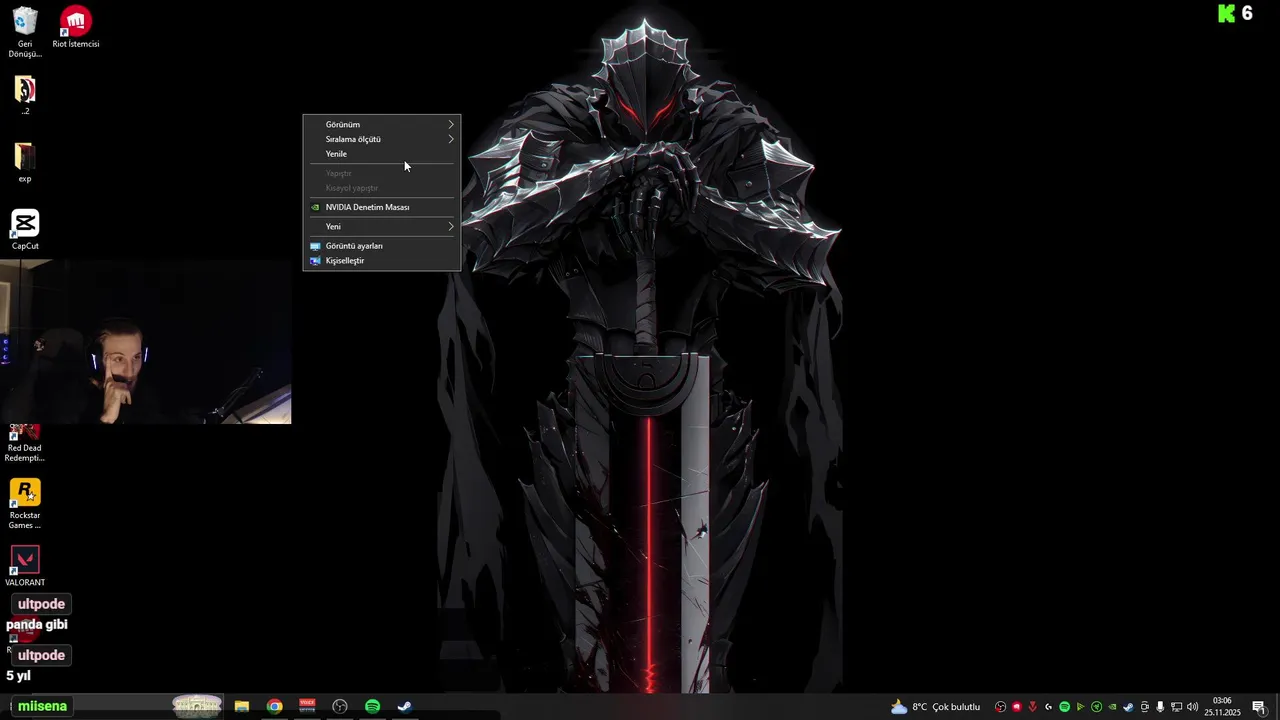Open network settings from the tray icon
The height and width of the screenshot is (720, 1280).
pos(1176,707)
